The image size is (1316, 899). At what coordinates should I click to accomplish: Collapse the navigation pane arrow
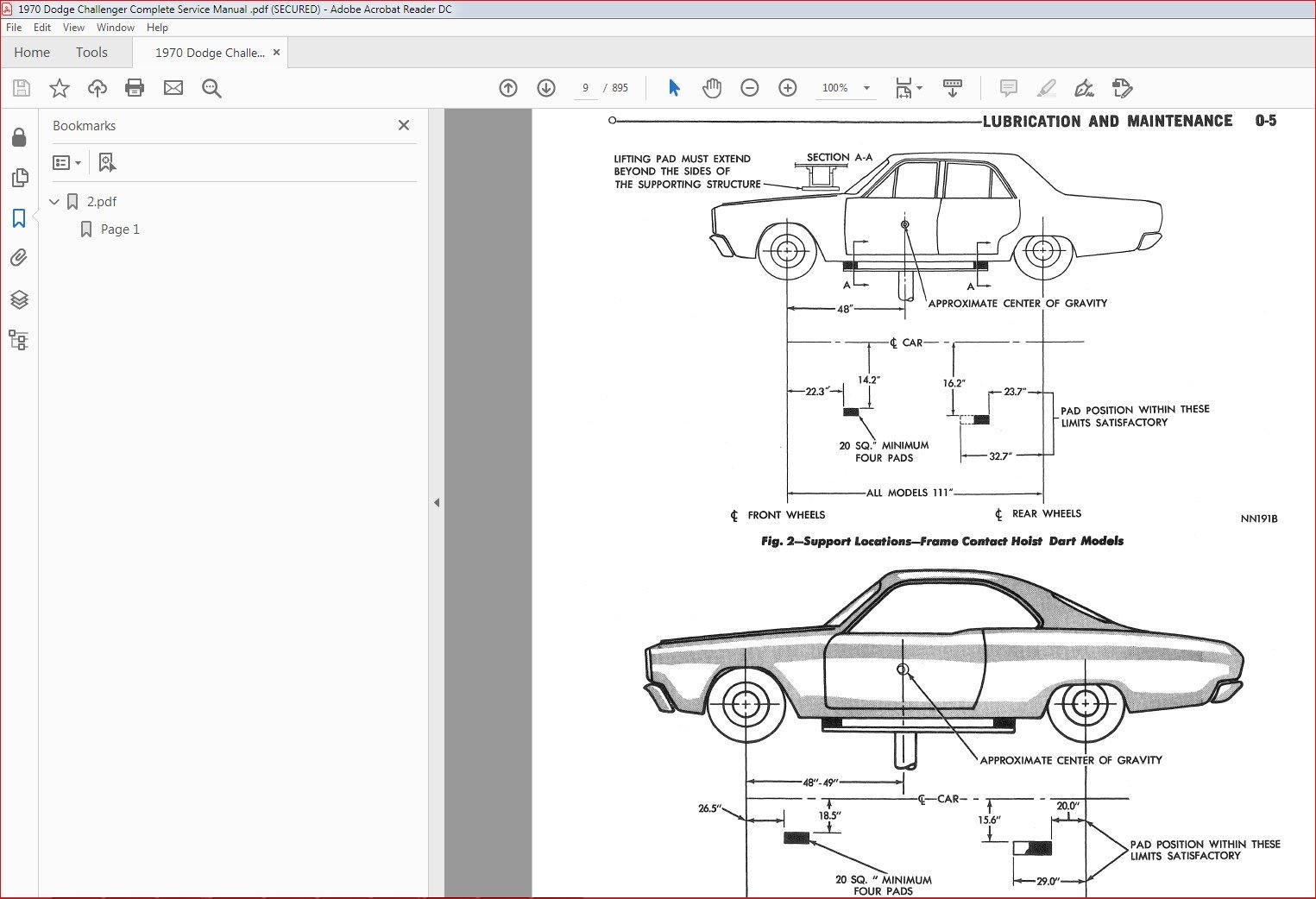pyautogui.click(x=437, y=502)
